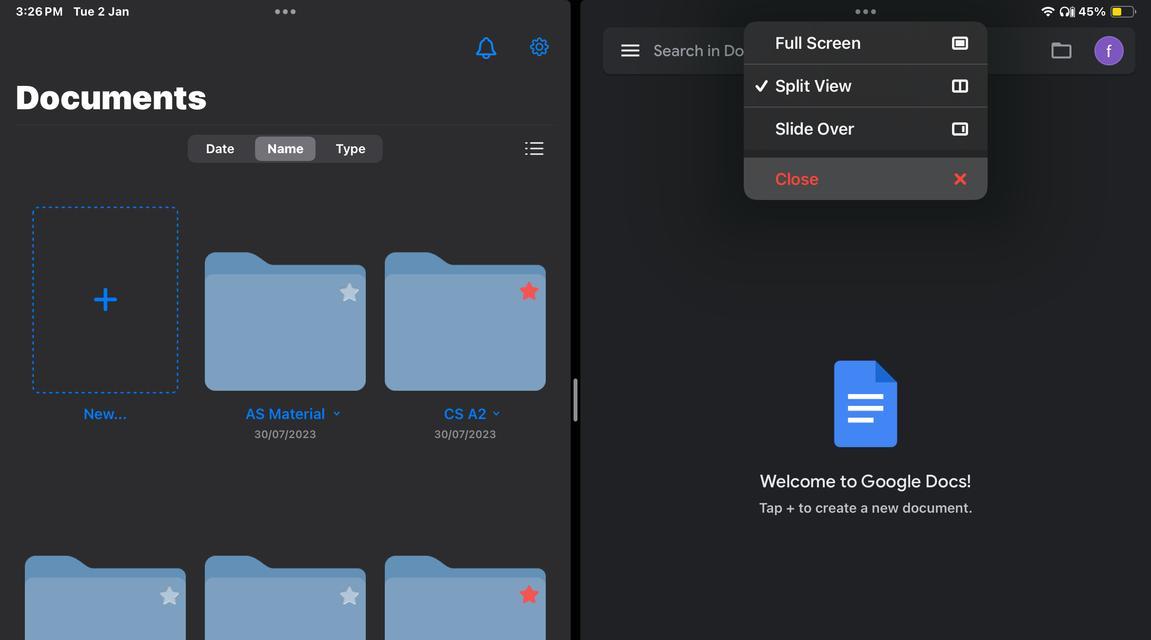
Task: Sort documents by Name
Action: pyautogui.click(x=285, y=149)
